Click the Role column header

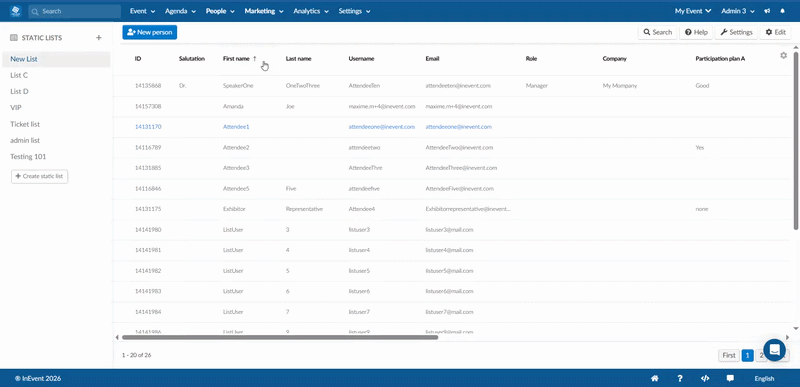[x=531, y=59]
